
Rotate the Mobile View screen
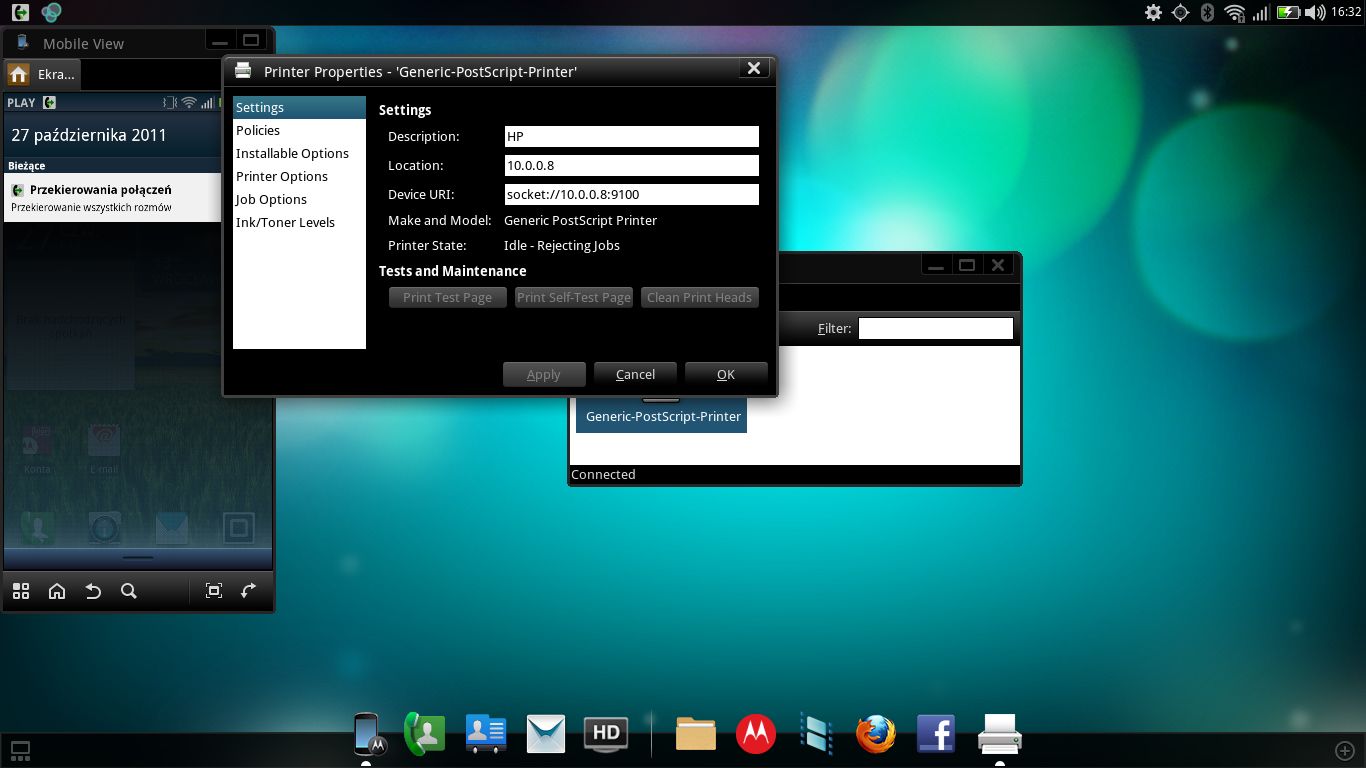pyautogui.click(x=249, y=591)
